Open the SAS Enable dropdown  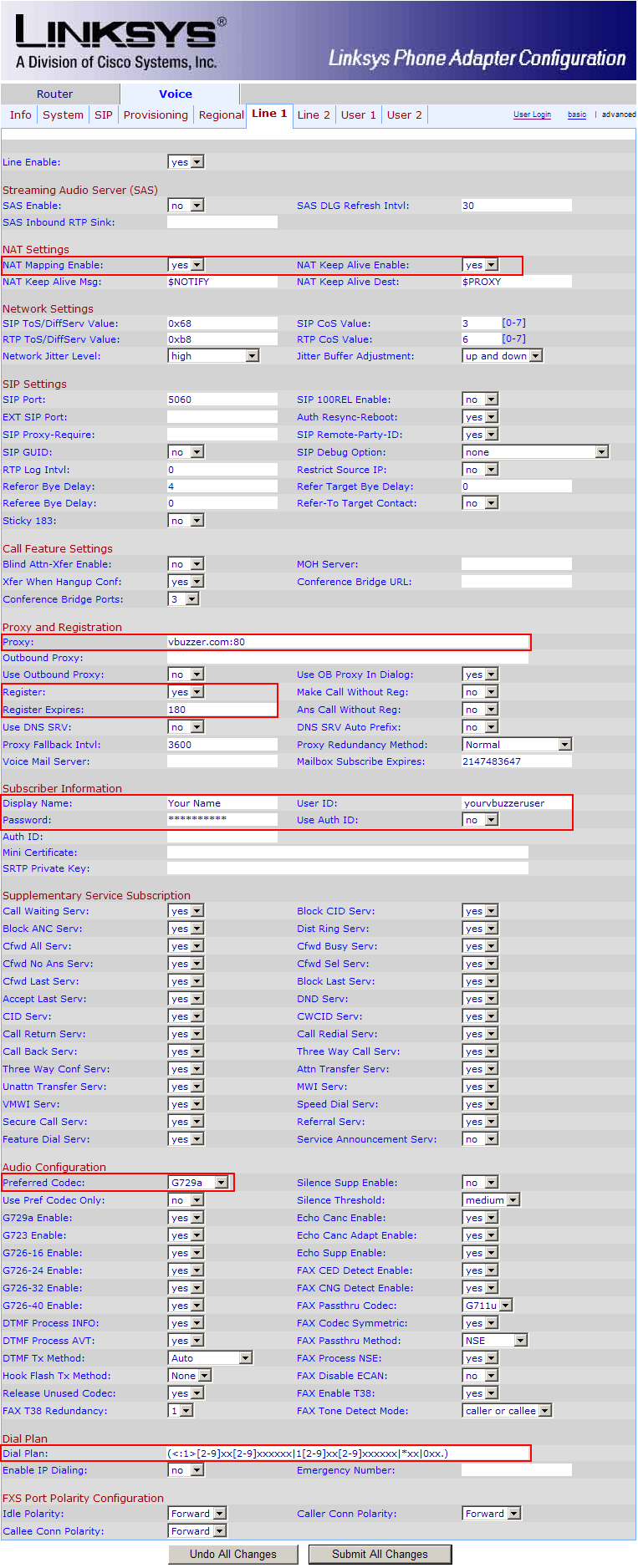(186, 206)
